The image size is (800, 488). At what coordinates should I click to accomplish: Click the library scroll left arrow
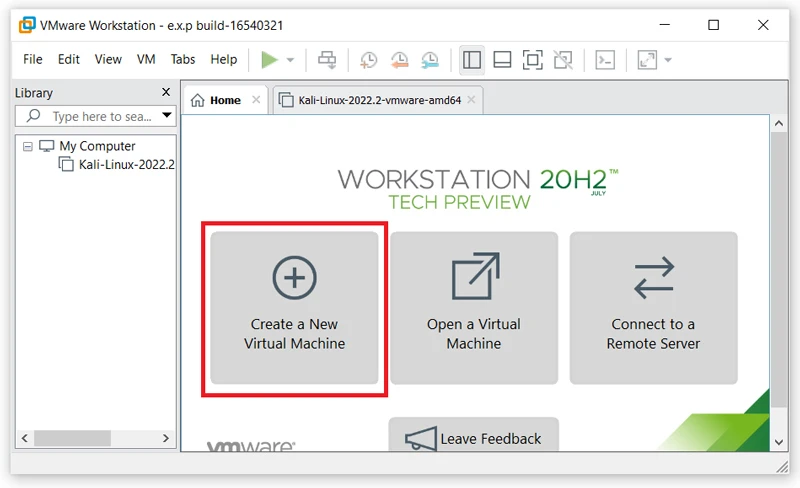coord(24,438)
